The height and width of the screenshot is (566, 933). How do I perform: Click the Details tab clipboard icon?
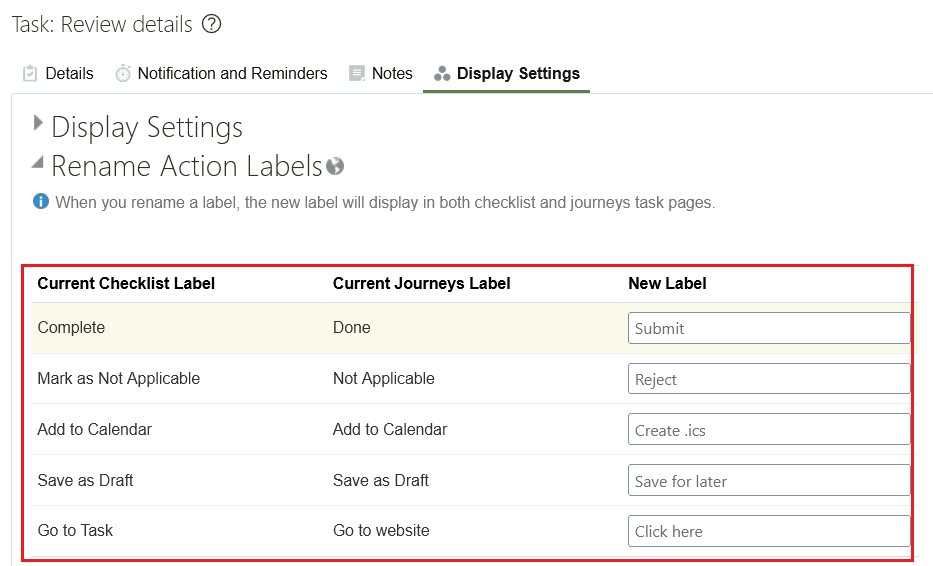point(30,73)
